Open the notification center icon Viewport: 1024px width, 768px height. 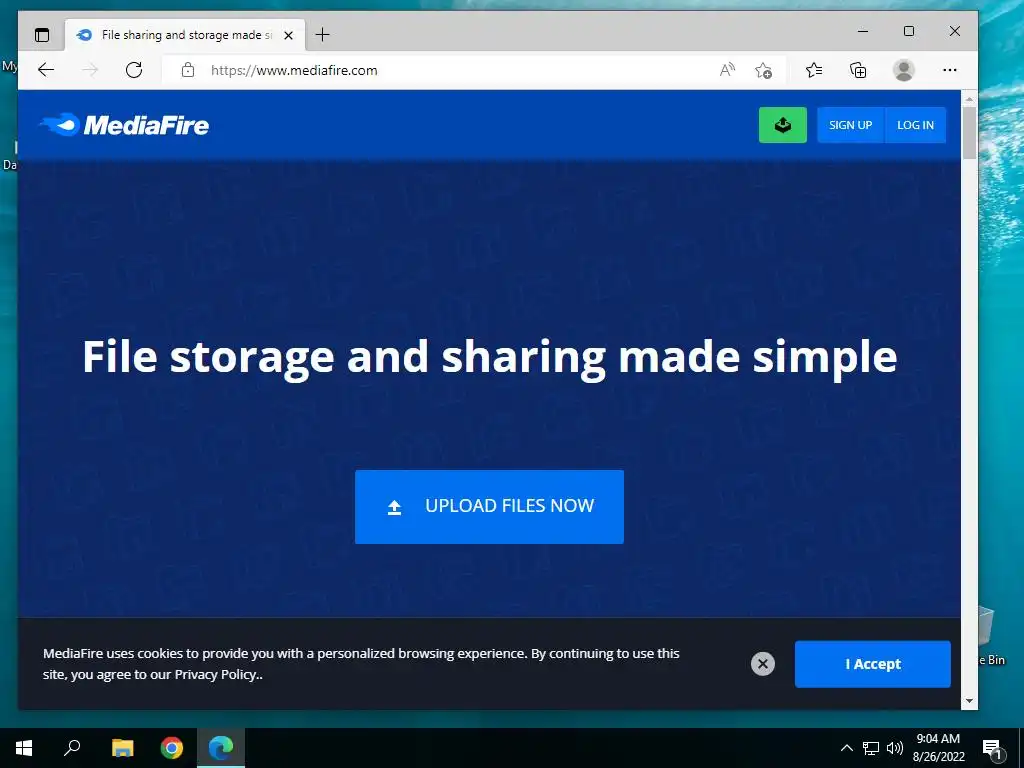(x=992, y=748)
